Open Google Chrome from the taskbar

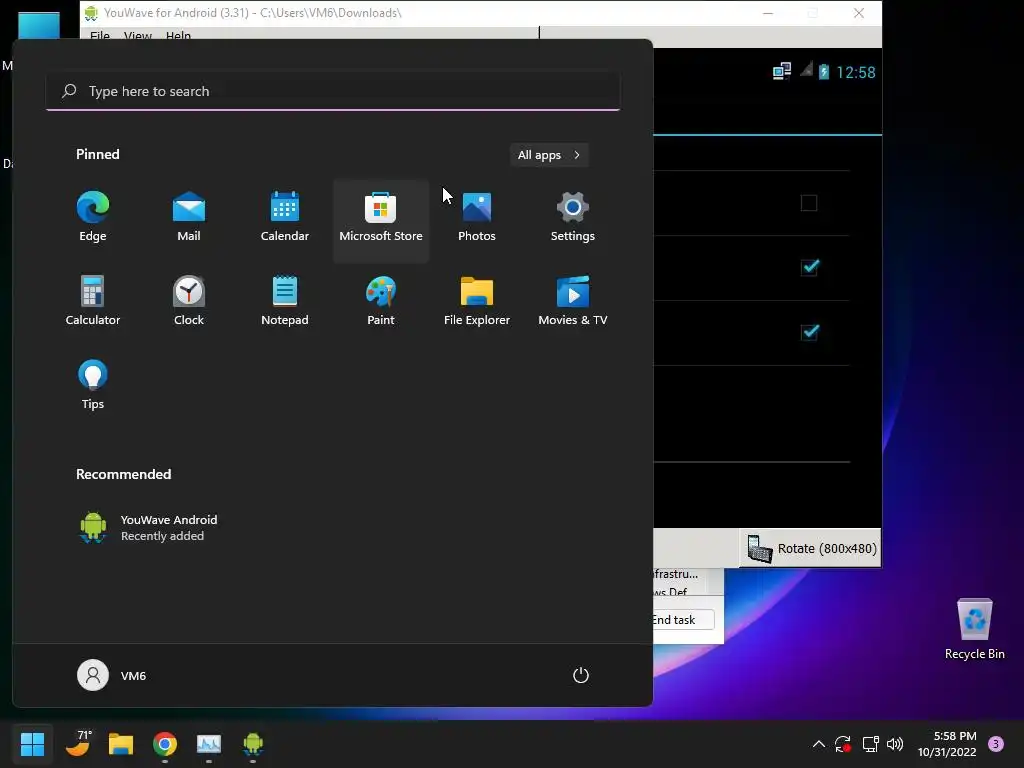click(x=165, y=744)
